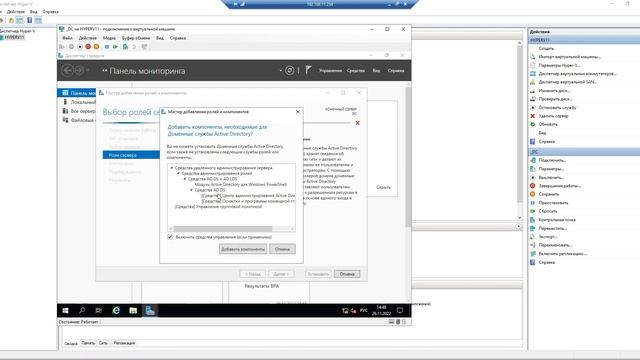Click the Turn Off VM toolbar icon
640x360 pixels.
click(x=80, y=47)
